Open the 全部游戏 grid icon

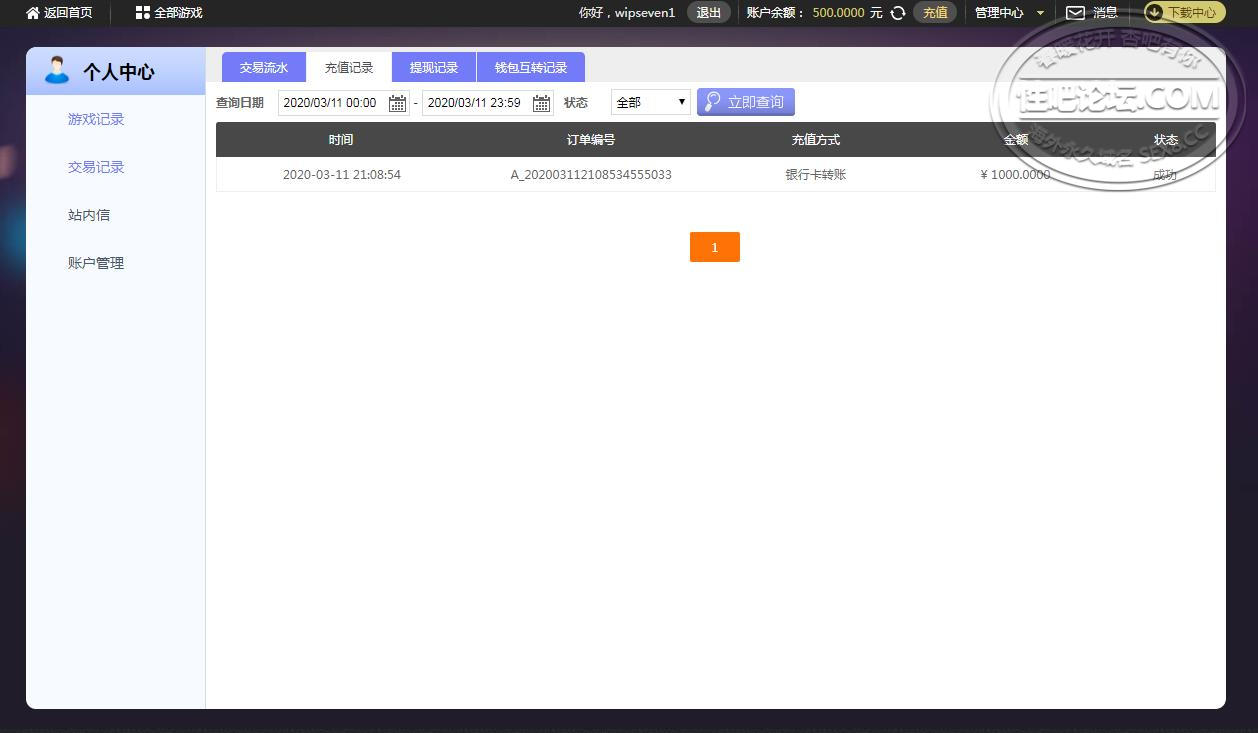point(142,13)
